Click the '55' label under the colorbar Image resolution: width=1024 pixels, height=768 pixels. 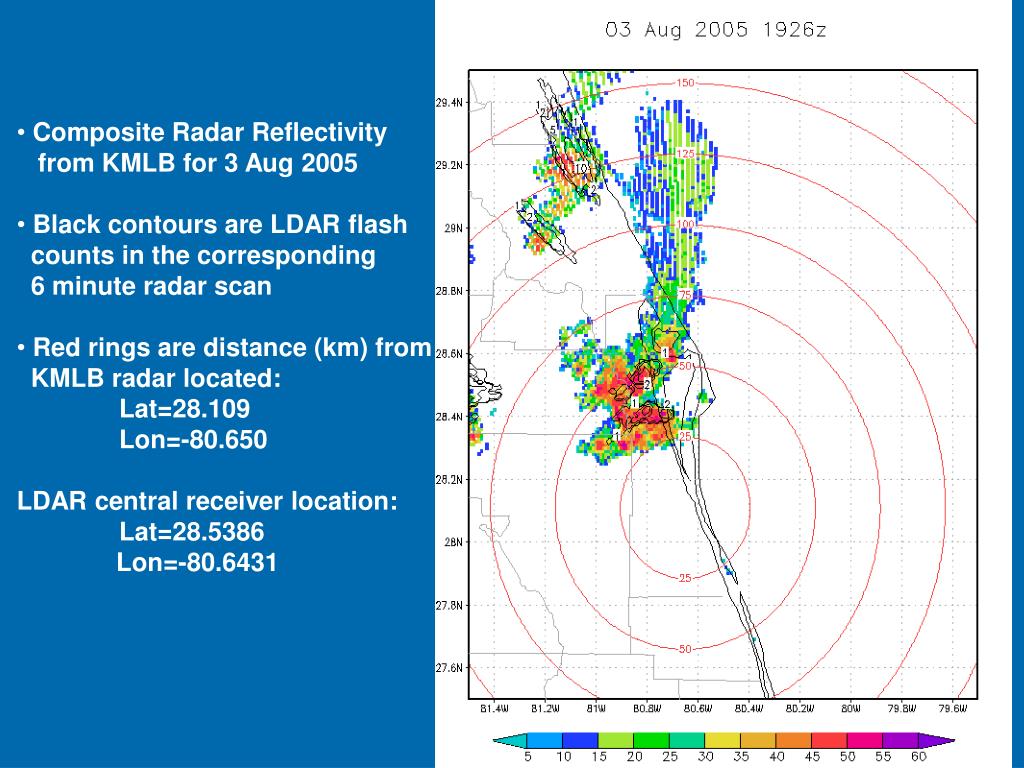[x=883, y=756]
